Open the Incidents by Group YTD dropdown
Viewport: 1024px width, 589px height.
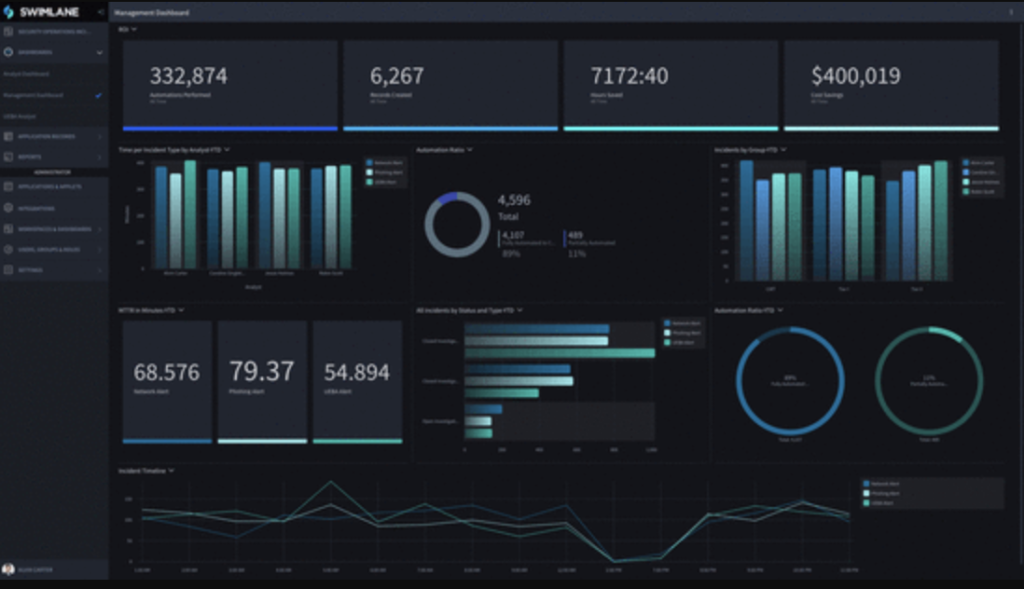pyautogui.click(x=783, y=150)
